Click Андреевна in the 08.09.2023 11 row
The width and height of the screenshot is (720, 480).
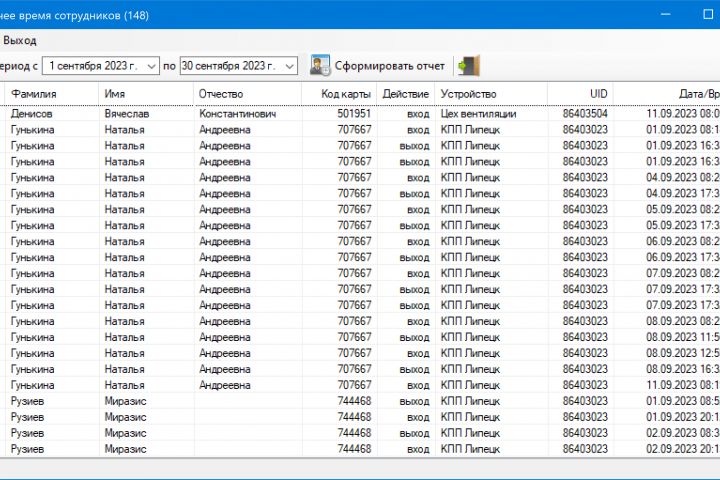pos(225,337)
